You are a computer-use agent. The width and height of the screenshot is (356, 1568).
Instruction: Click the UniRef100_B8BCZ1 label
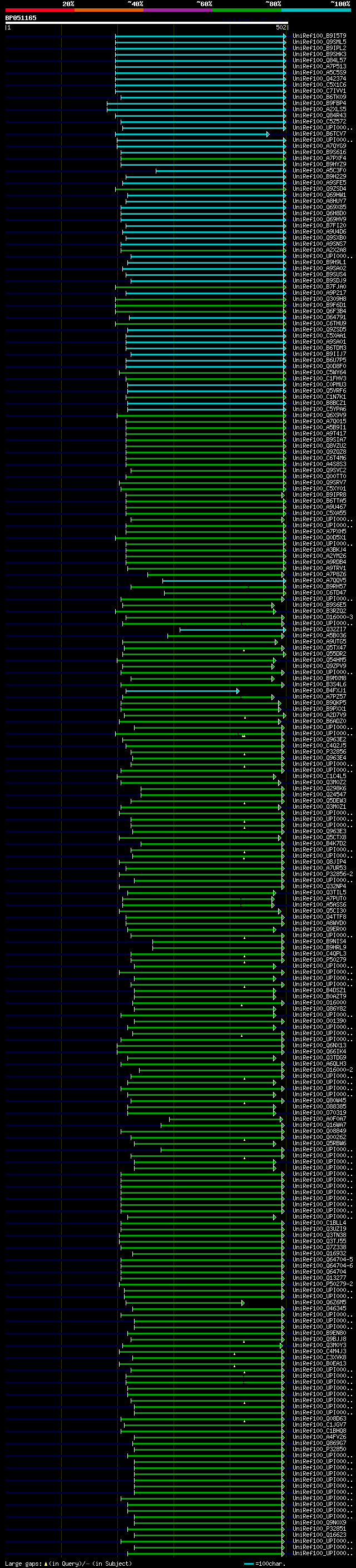point(319,403)
